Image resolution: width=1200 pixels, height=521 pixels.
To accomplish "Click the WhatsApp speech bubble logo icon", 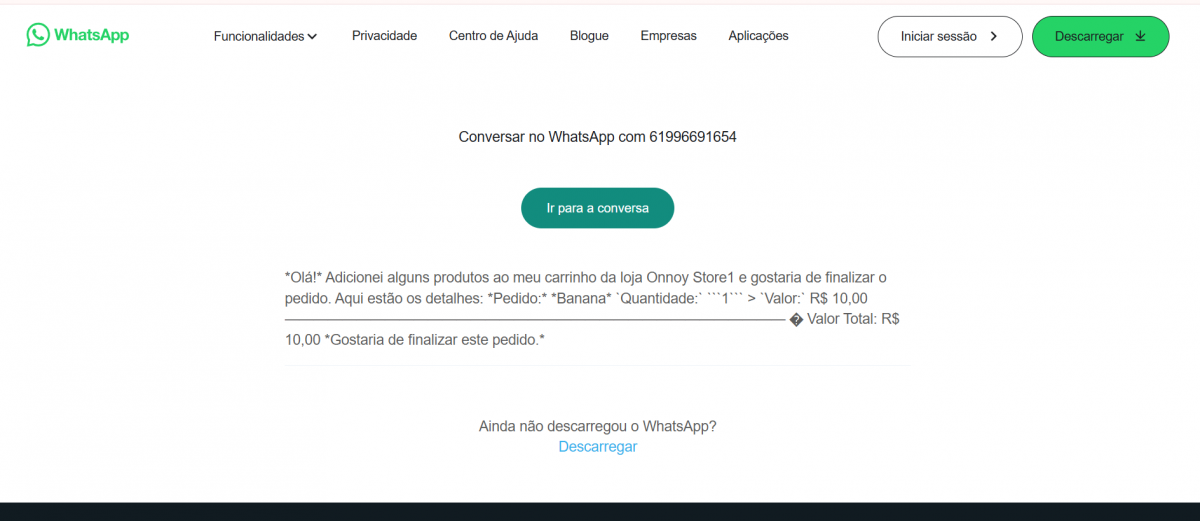I will point(38,35).
